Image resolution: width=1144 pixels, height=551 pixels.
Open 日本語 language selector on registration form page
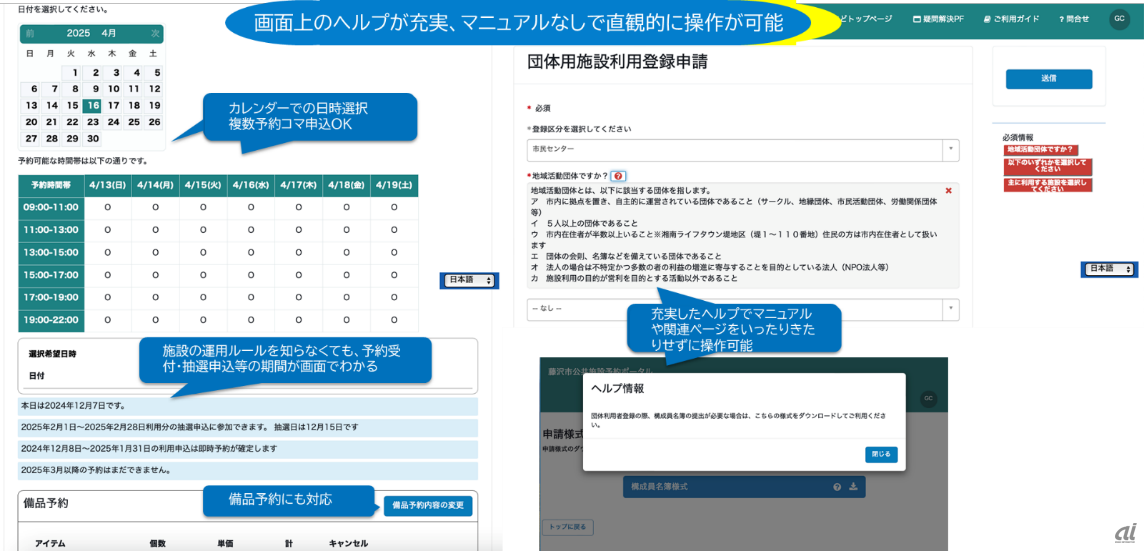point(1110,269)
